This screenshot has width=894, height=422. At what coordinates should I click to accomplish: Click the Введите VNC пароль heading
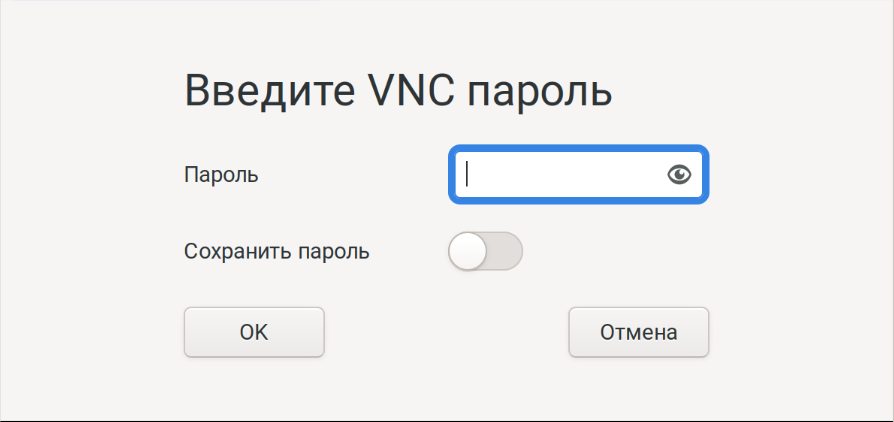(x=398, y=91)
